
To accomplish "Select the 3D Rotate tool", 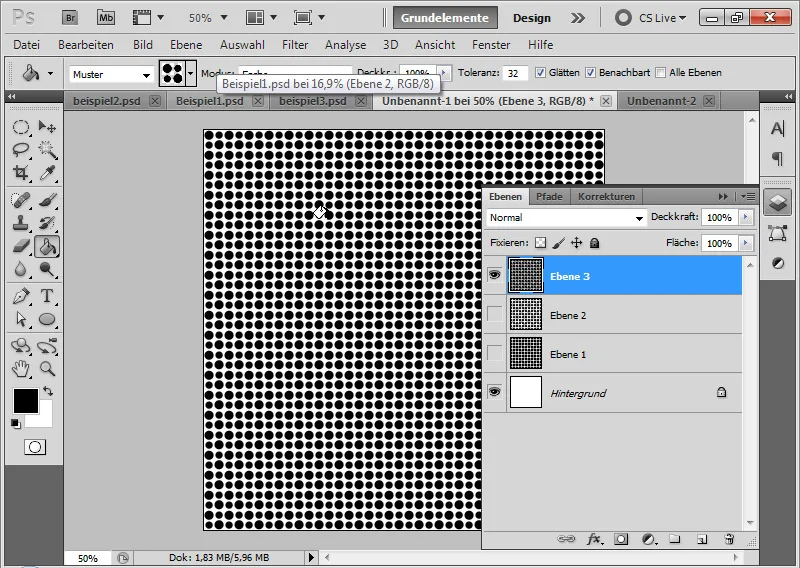I will [20, 346].
